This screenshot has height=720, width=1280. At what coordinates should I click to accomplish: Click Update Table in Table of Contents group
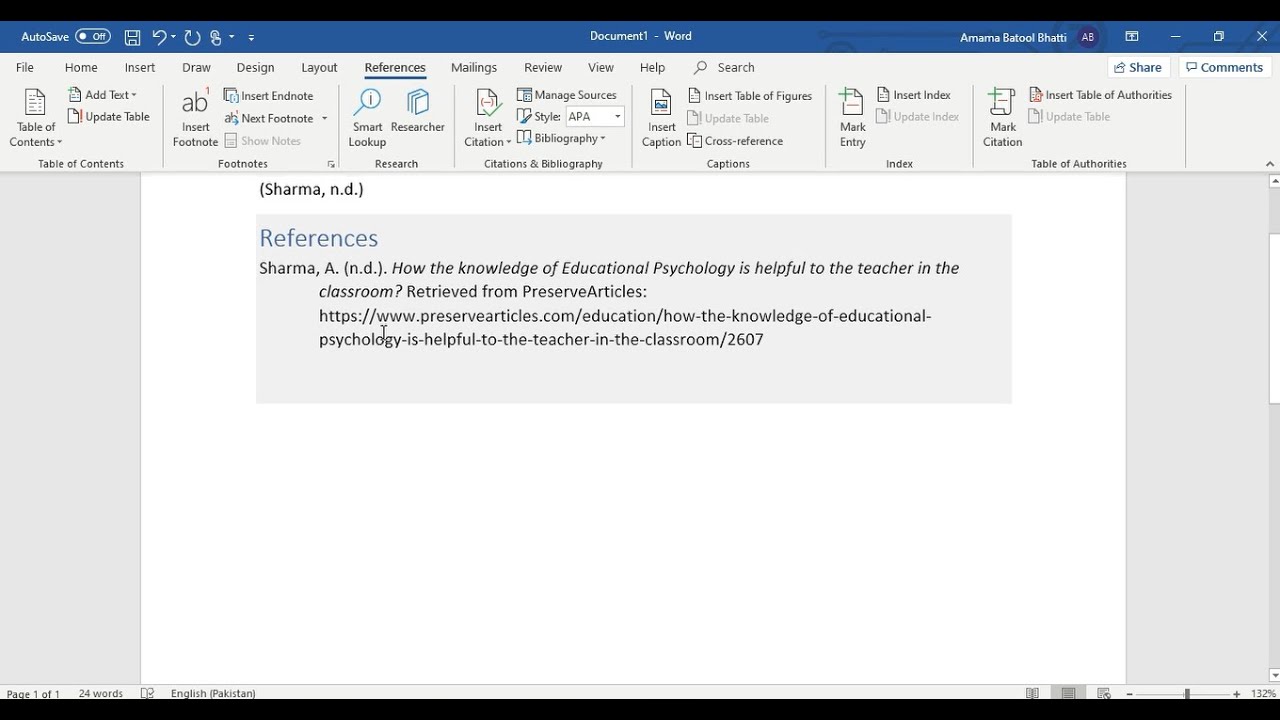108,117
